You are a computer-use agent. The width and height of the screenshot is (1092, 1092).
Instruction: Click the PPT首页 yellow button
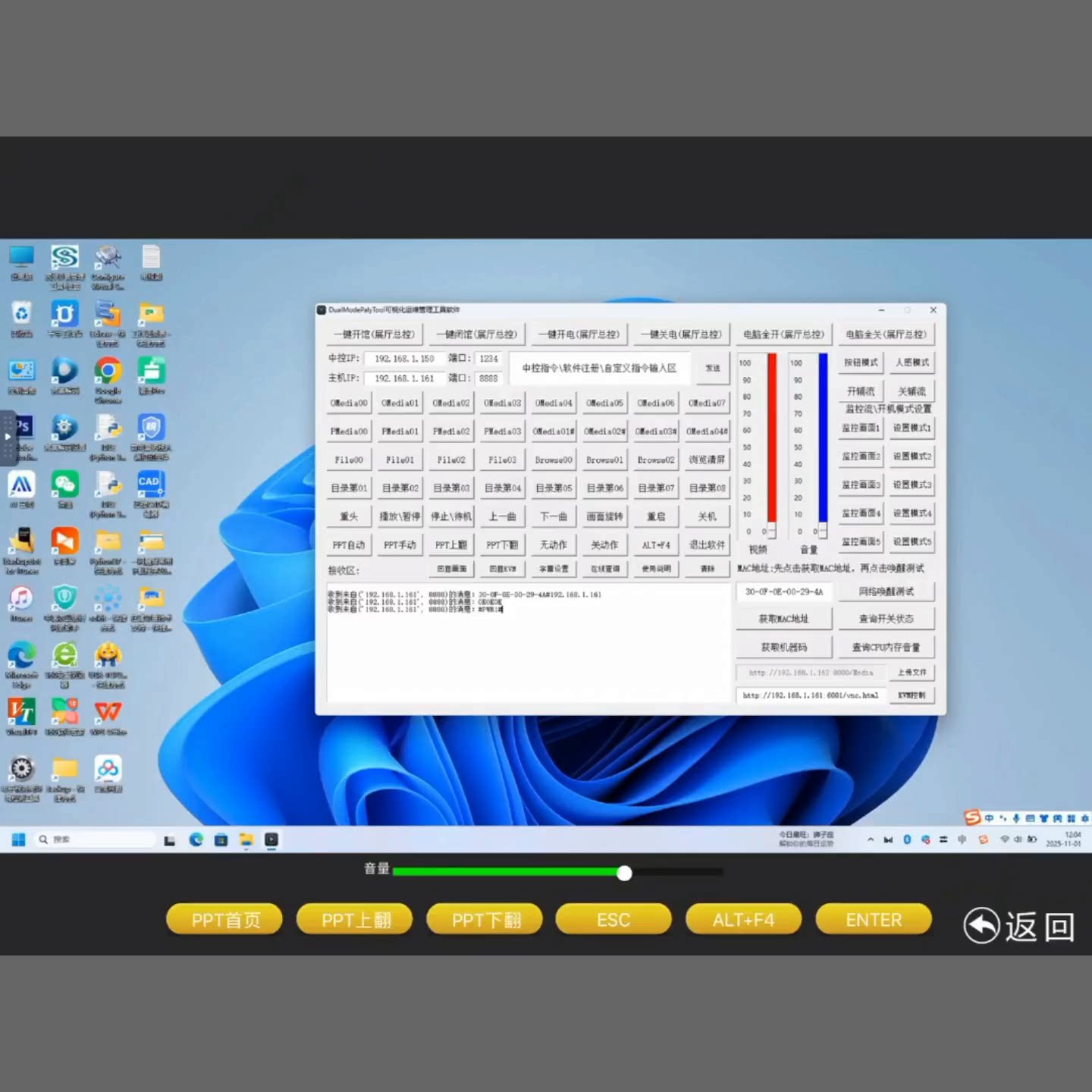point(224,920)
